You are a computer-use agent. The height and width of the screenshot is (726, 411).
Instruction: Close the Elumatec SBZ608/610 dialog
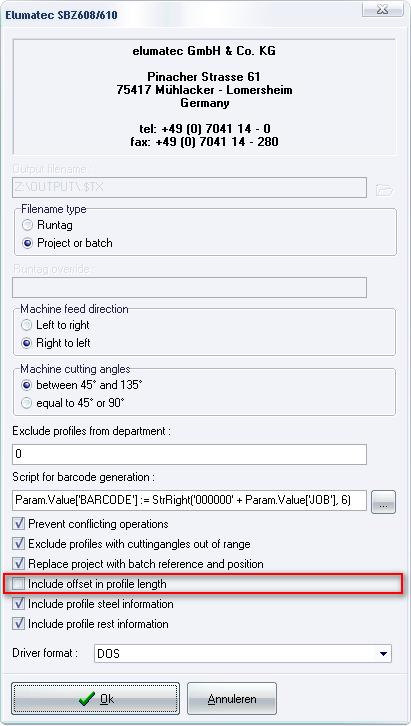(x=382, y=10)
